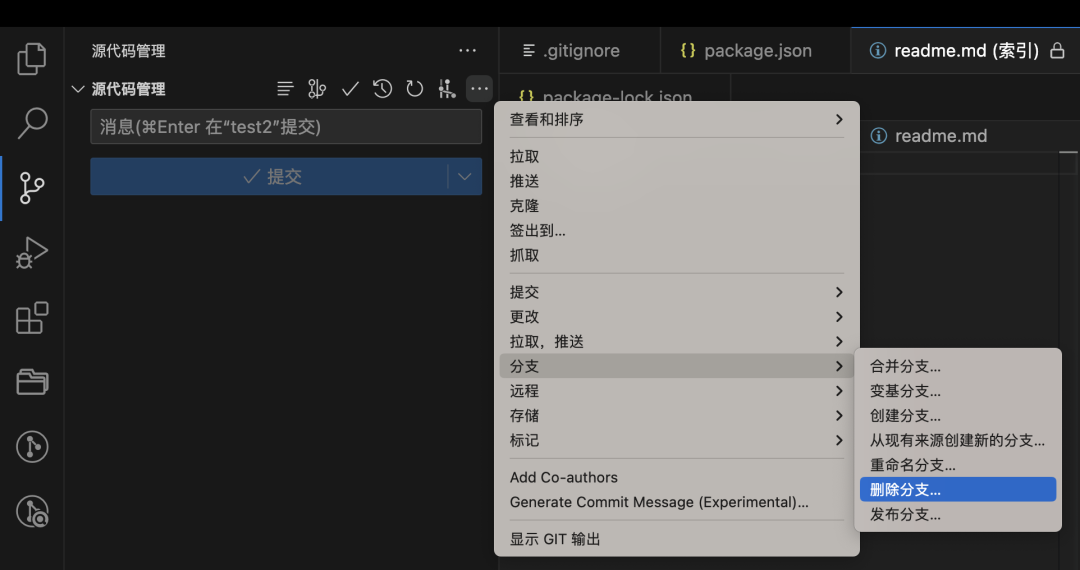Open the Explorer view in activity bar

[32, 59]
